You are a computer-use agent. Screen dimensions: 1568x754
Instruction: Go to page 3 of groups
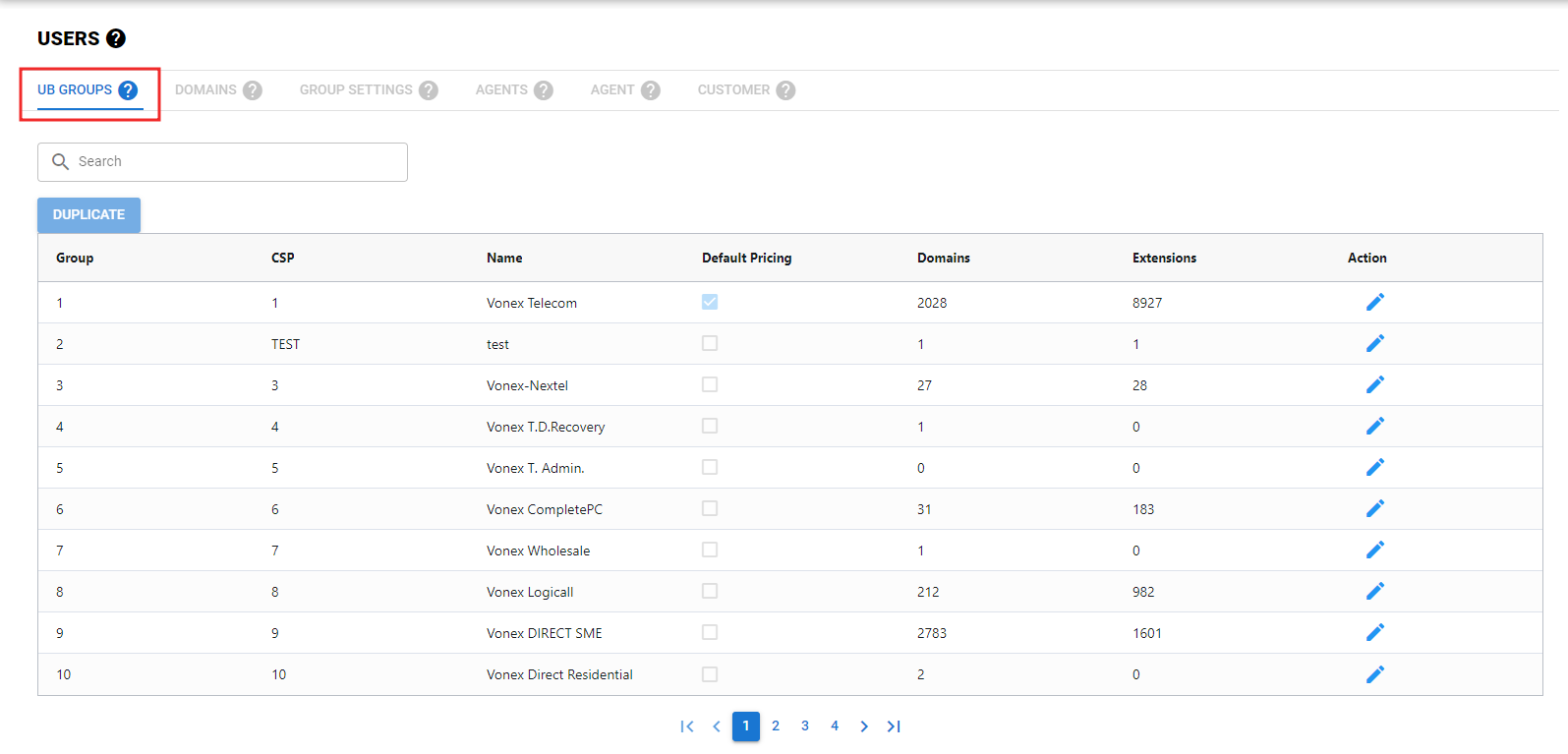[x=805, y=726]
